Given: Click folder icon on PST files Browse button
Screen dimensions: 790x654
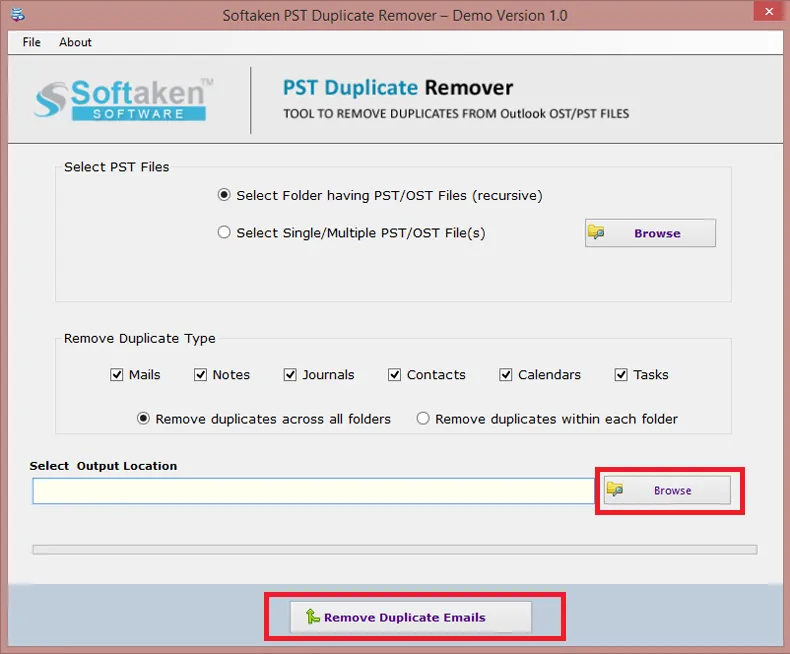Looking at the screenshot, I should pyautogui.click(x=596, y=232).
